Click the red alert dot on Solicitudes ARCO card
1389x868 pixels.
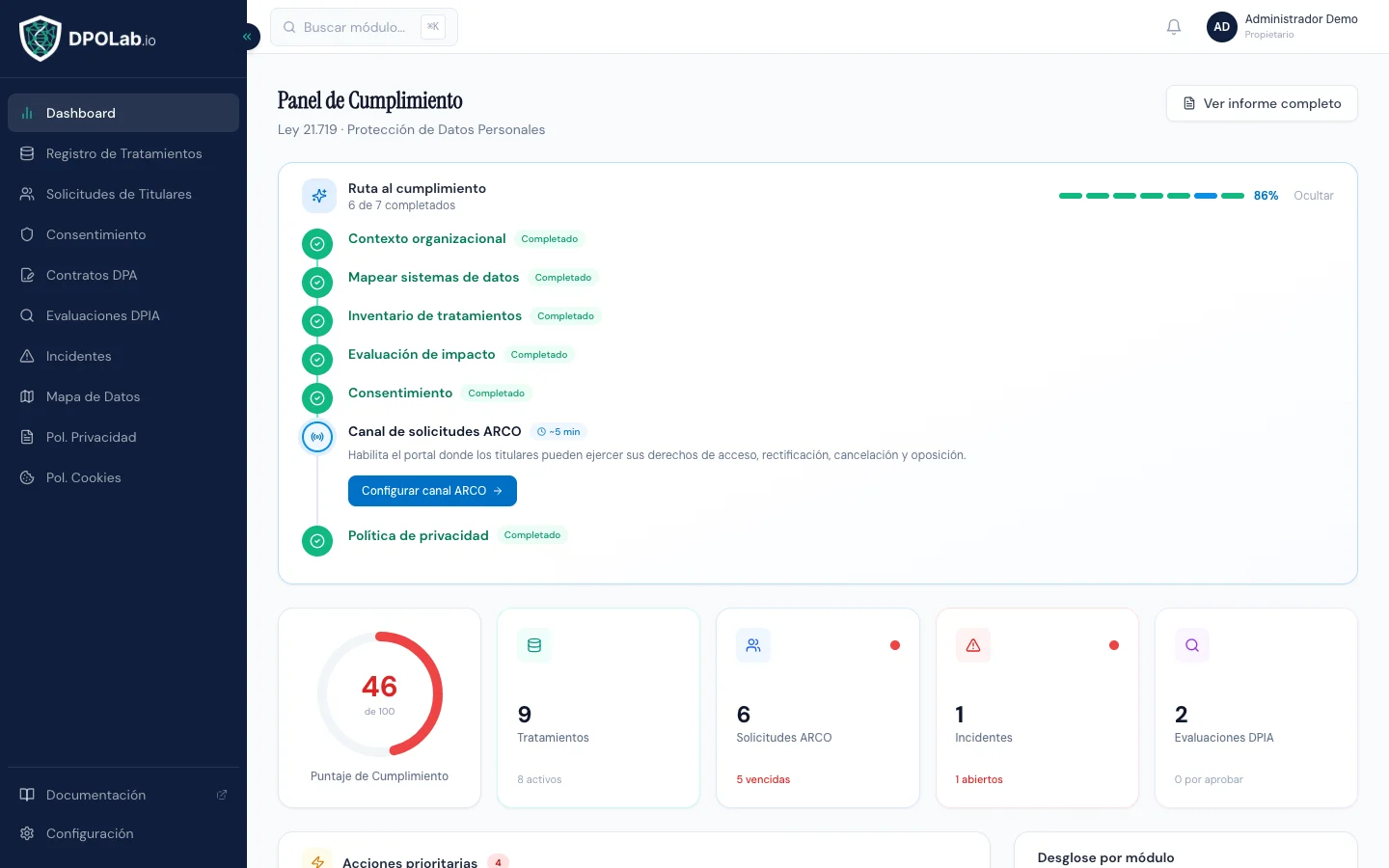895,645
